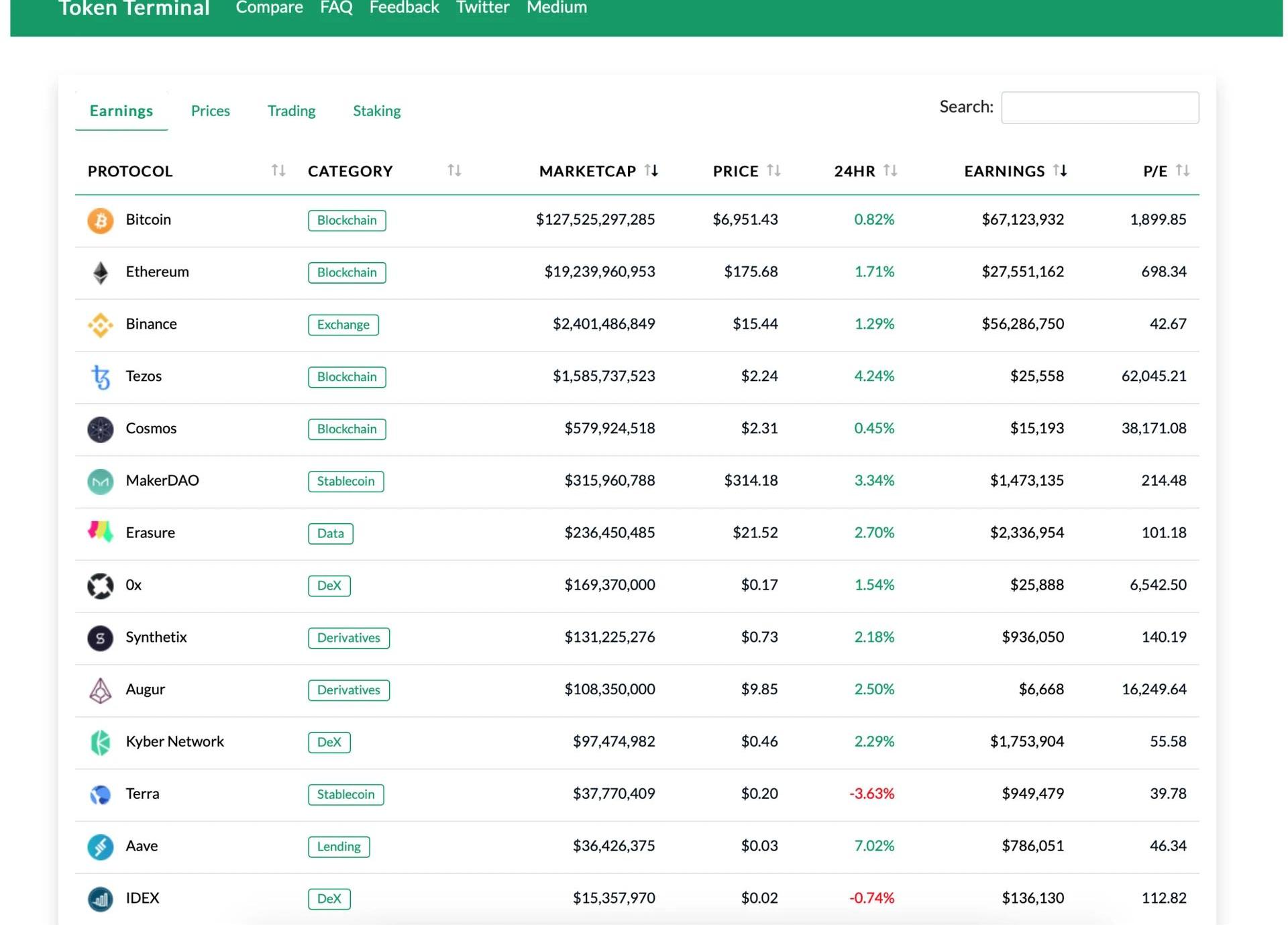Click IDEX's DeX category tag
The image size is (1288, 925).
pos(329,899)
